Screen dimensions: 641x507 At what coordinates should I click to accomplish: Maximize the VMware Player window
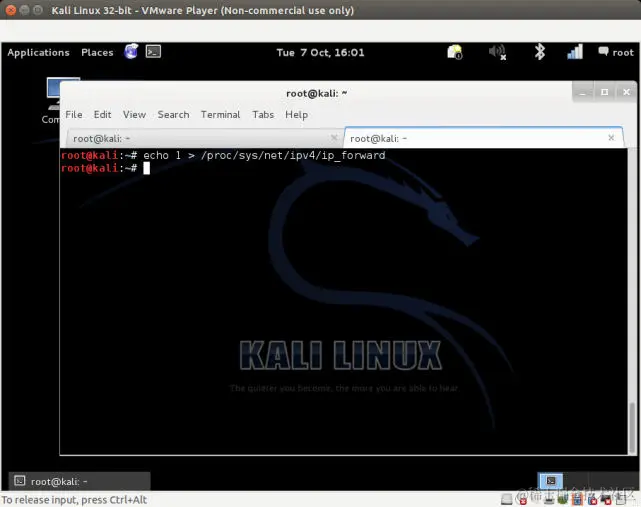pyautogui.click(x=38, y=10)
